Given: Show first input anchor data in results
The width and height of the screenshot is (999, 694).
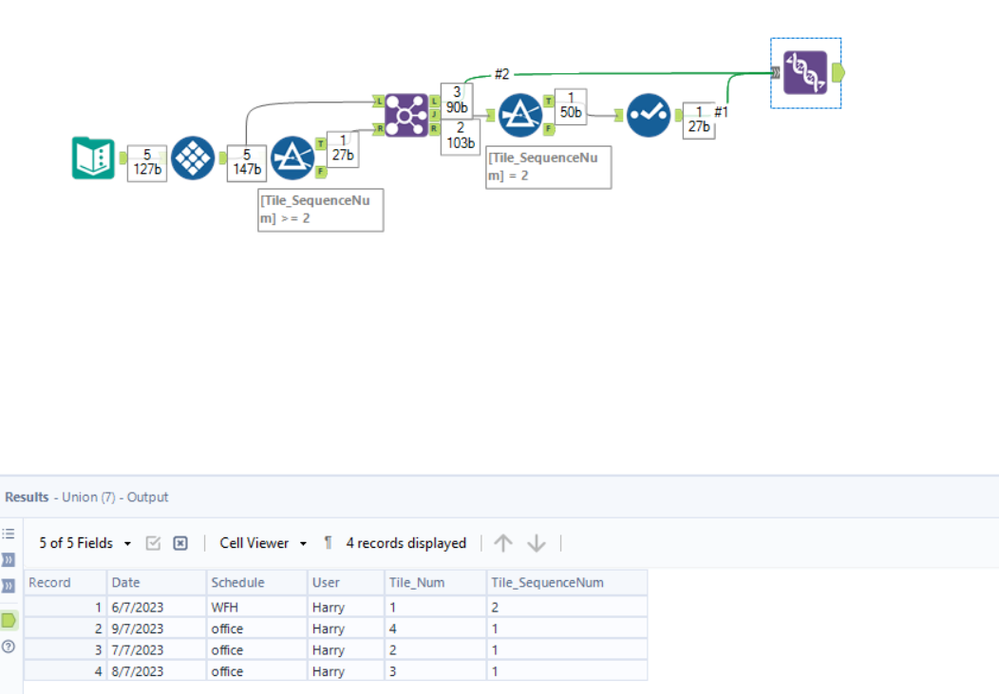Looking at the screenshot, I should click(x=8, y=560).
